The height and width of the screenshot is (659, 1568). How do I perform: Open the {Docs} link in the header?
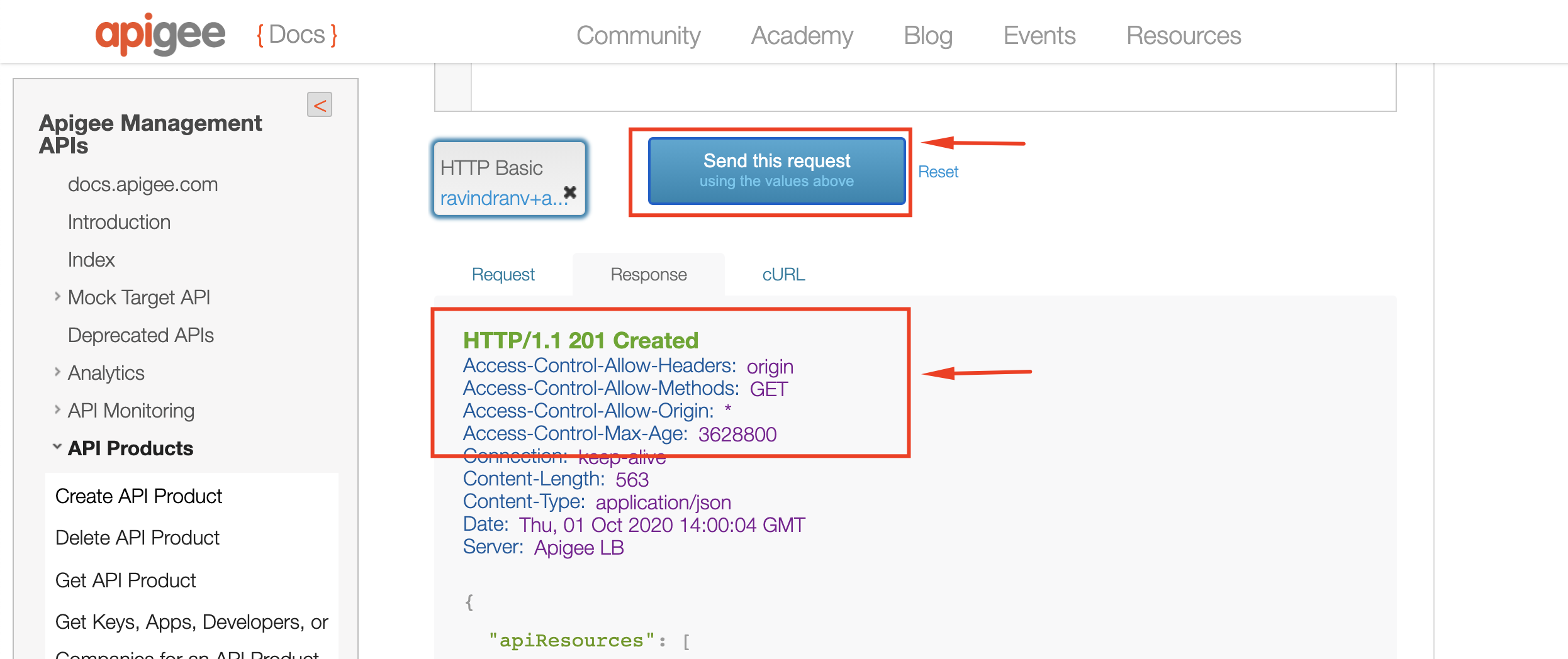click(x=297, y=35)
